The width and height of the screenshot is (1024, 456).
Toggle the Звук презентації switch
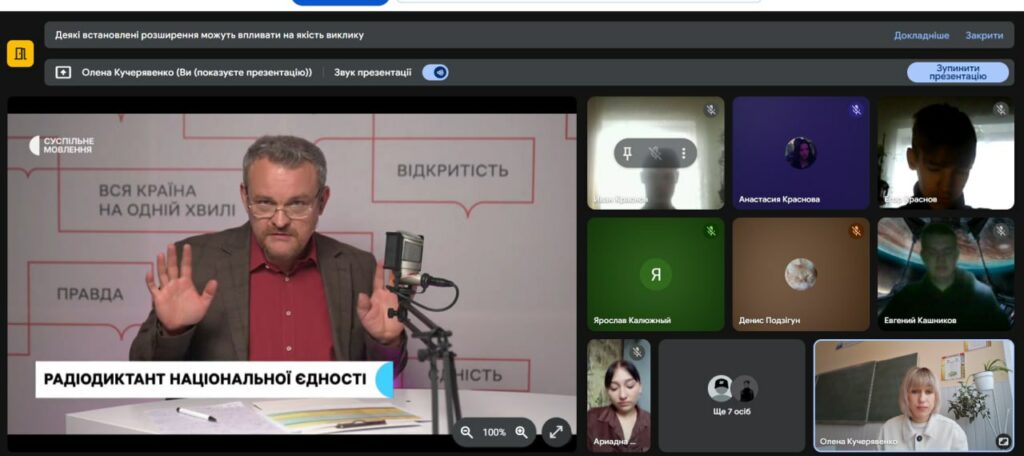pos(435,72)
